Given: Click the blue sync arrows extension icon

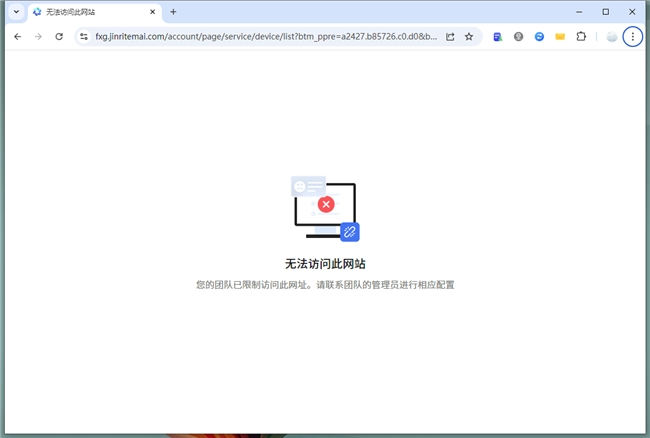Looking at the screenshot, I should click(x=539, y=36).
